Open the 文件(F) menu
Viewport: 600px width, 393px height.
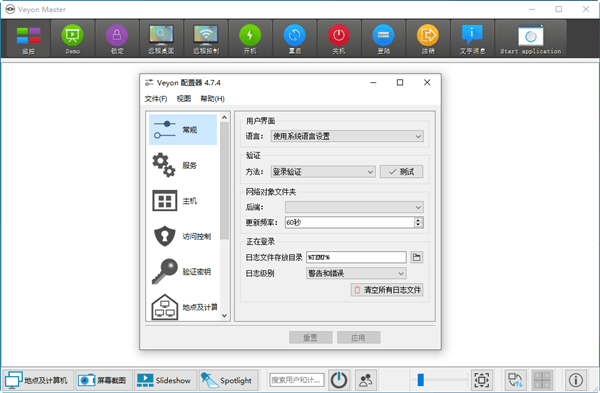click(x=156, y=99)
